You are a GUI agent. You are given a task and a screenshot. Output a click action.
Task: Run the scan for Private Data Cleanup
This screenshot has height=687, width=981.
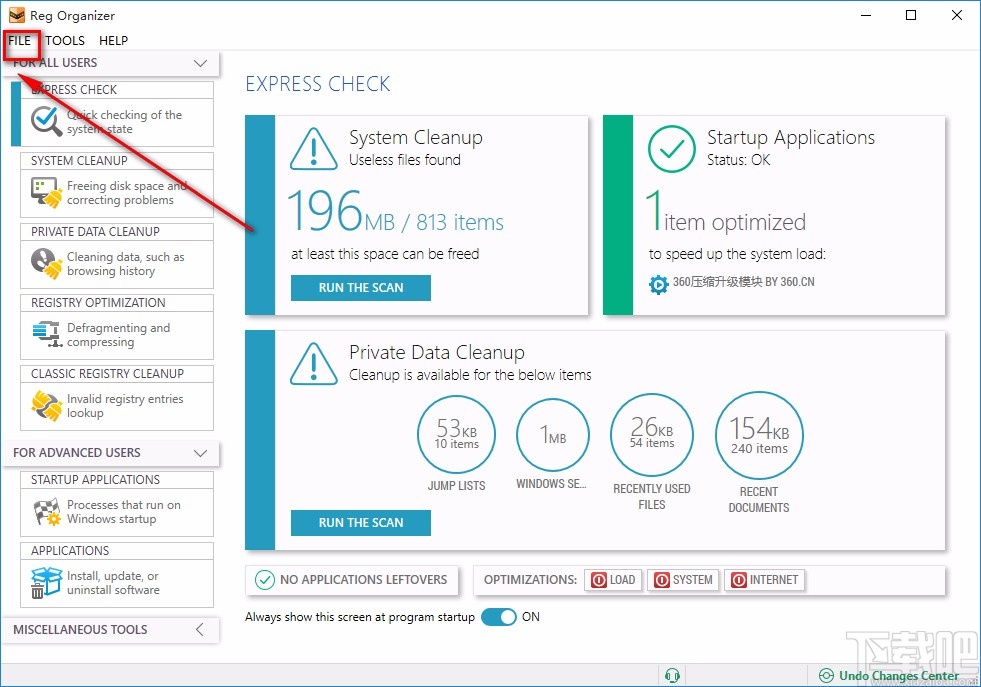tap(361, 522)
